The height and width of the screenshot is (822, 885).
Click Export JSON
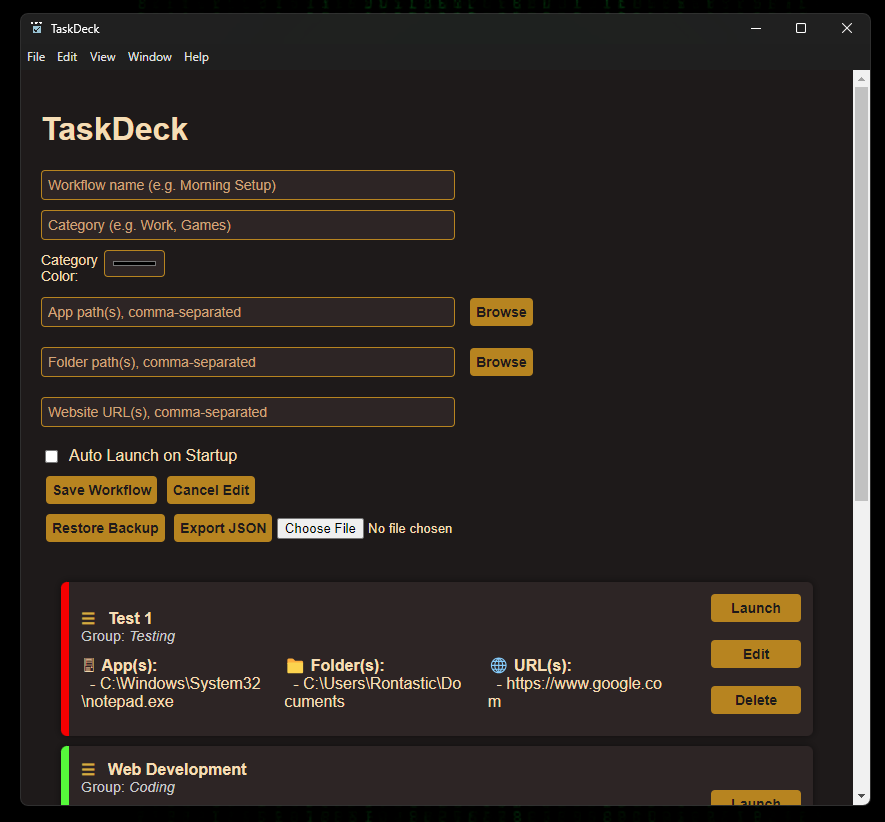(x=222, y=528)
